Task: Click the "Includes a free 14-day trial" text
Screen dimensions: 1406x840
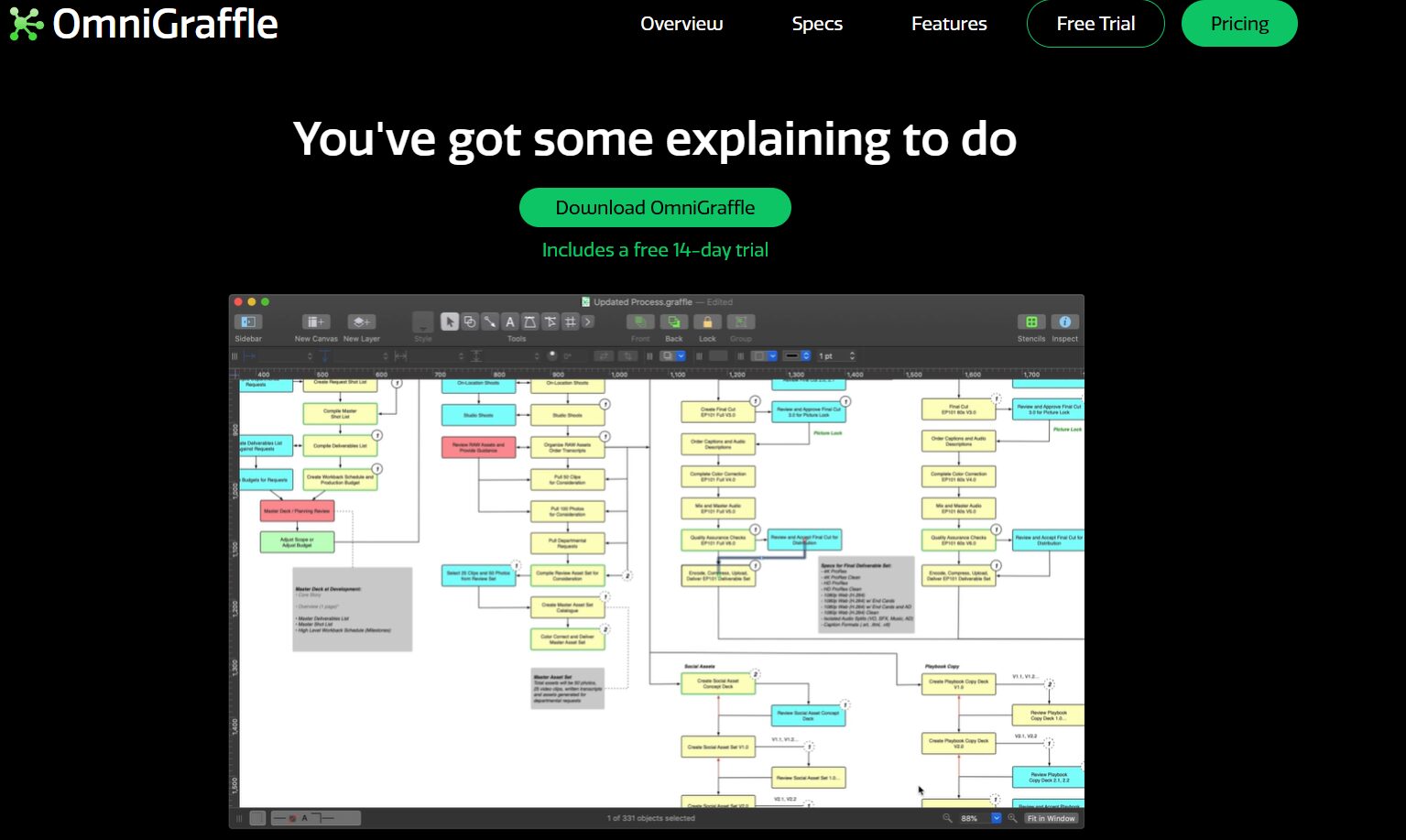Action: click(655, 250)
